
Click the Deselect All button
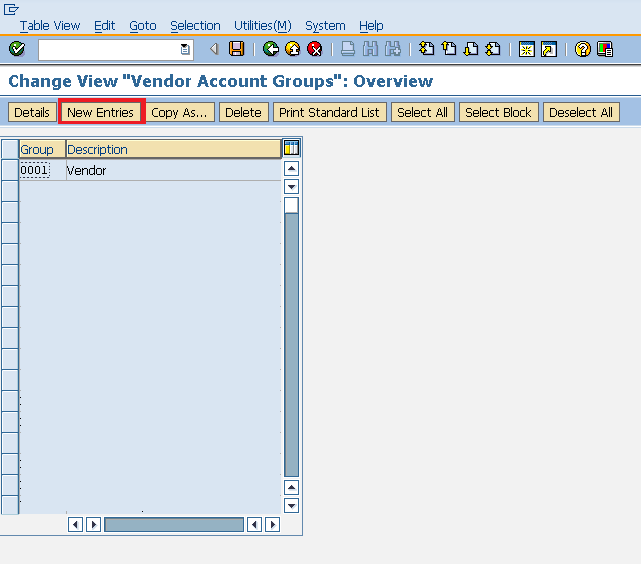(581, 112)
